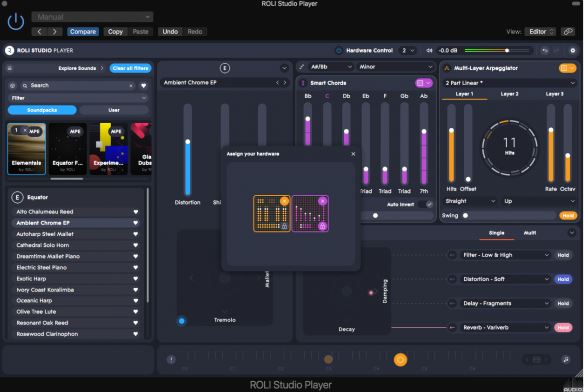Toggle Hold for Reverb - Variverb
This screenshot has width=584, height=392.
tap(563, 328)
